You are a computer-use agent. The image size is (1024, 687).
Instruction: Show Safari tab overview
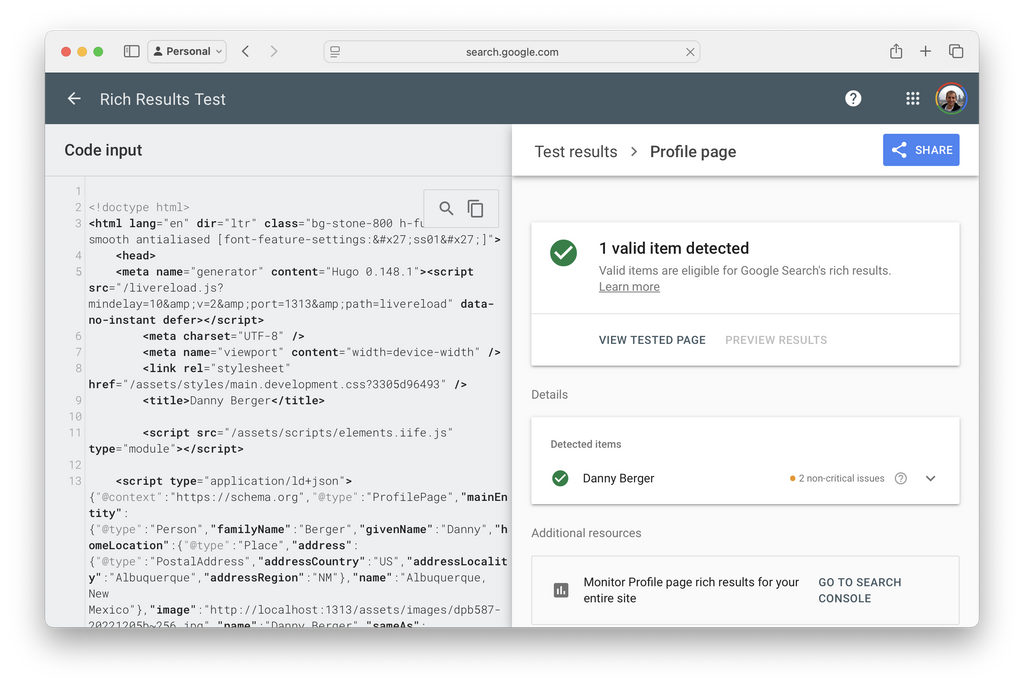956,51
